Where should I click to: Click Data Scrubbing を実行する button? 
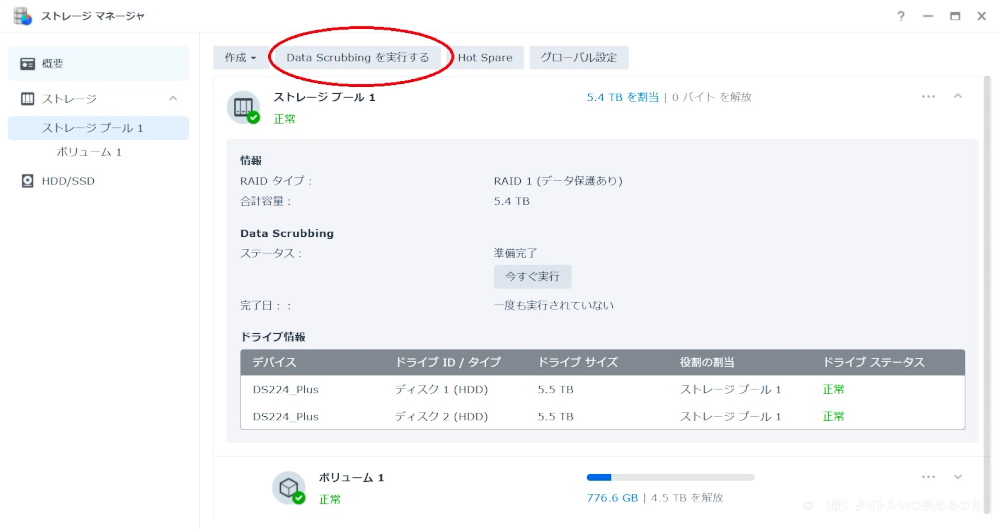358,57
